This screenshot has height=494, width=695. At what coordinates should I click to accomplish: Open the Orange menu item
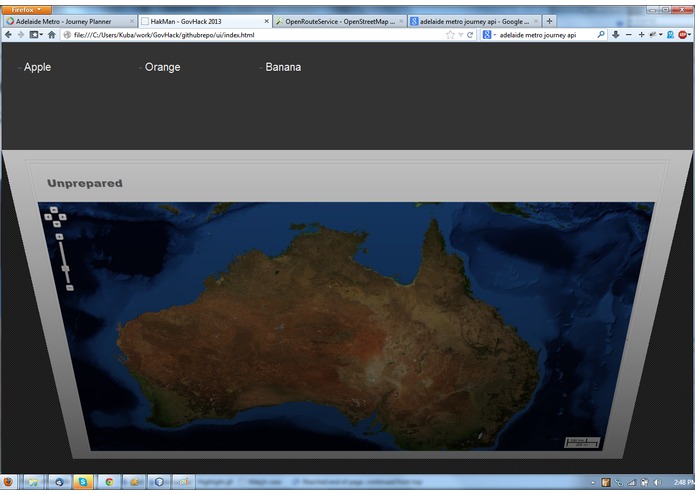tap(162, 67)
